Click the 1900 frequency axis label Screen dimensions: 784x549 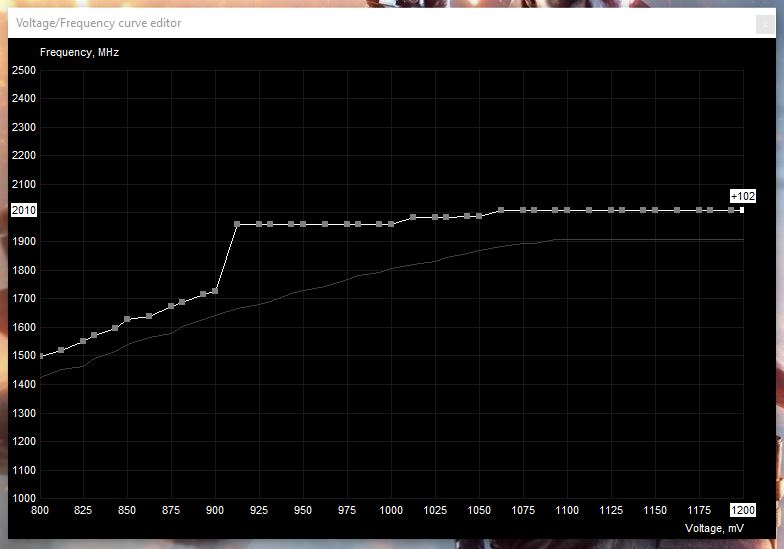tap(24, 242)
